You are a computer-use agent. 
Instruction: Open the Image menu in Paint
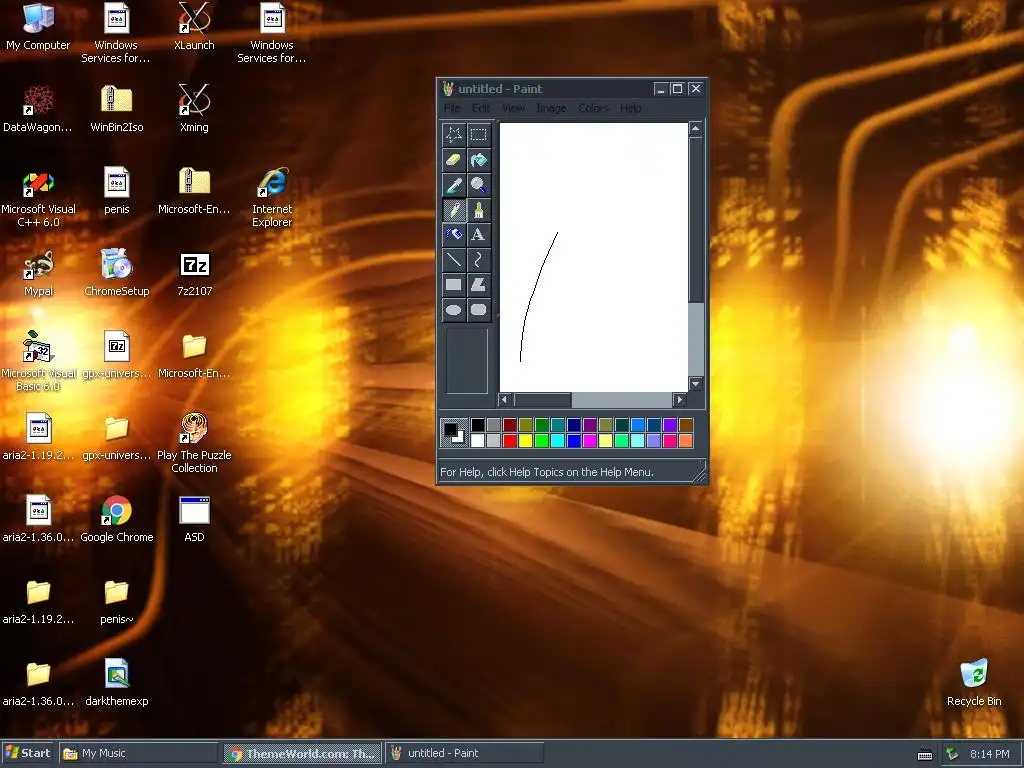coord(551,108)
